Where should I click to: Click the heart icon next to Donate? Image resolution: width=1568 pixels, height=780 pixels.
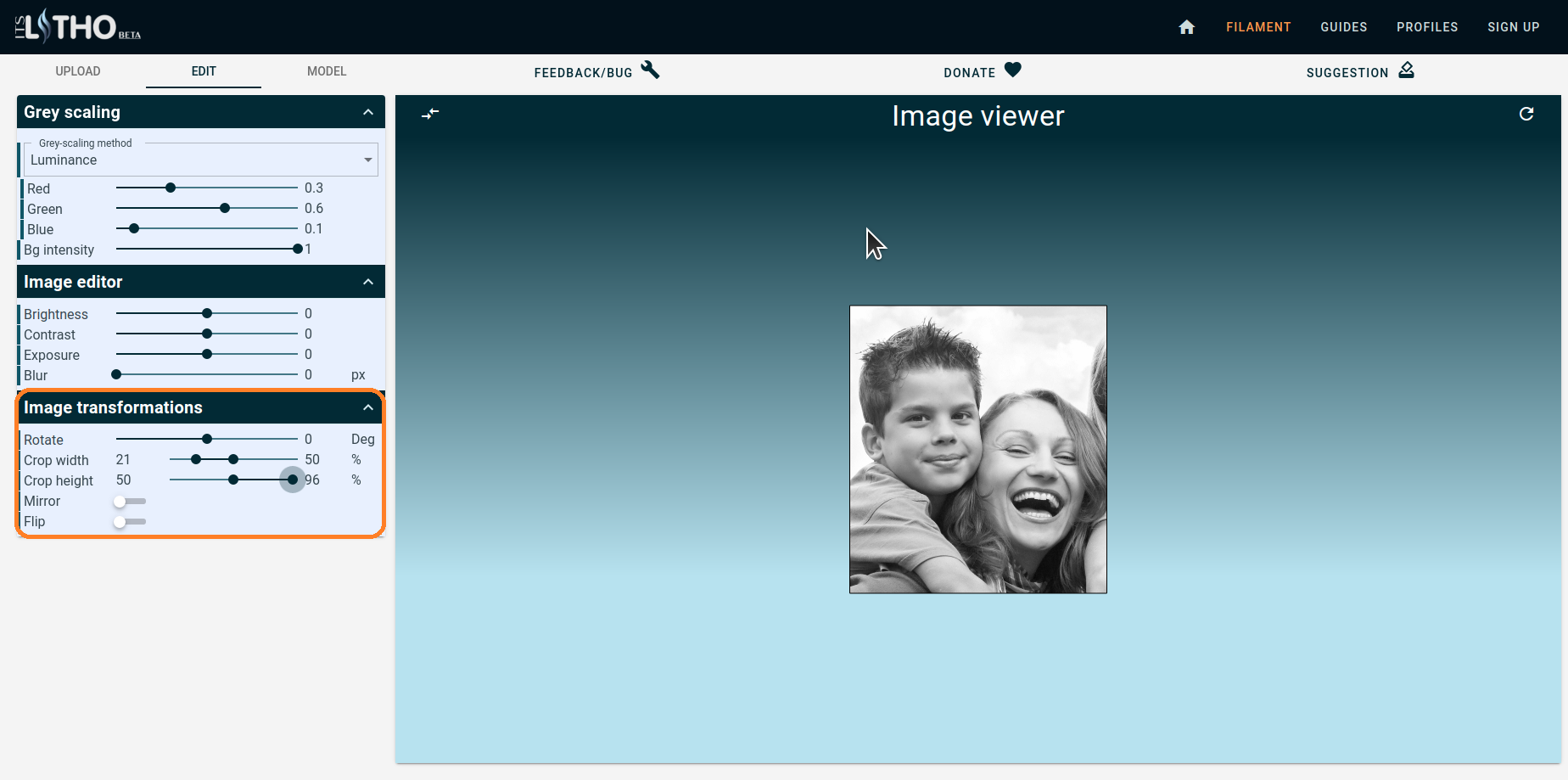(x=1012, y=70)
